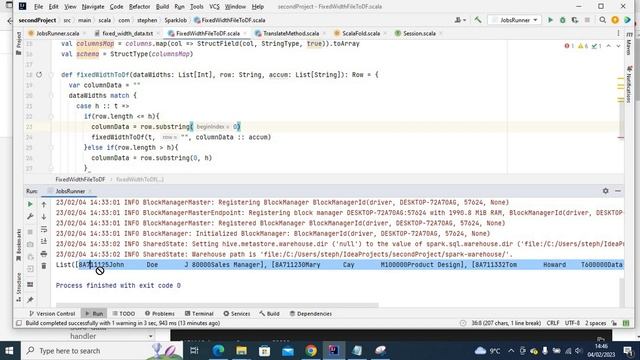The image size is (640, 360).
Task: Run with coverage from the main toolbar
Action: pos(575,20)
